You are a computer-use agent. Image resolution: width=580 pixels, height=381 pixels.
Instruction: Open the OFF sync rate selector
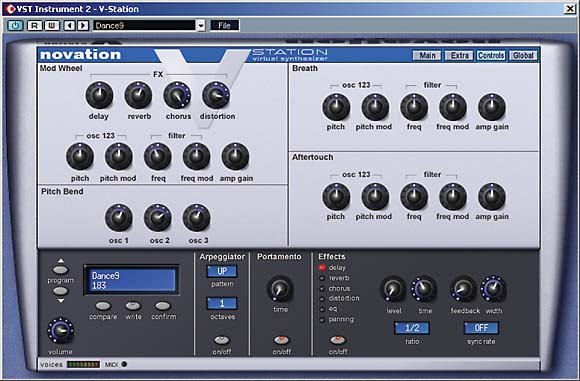[481, 328]
